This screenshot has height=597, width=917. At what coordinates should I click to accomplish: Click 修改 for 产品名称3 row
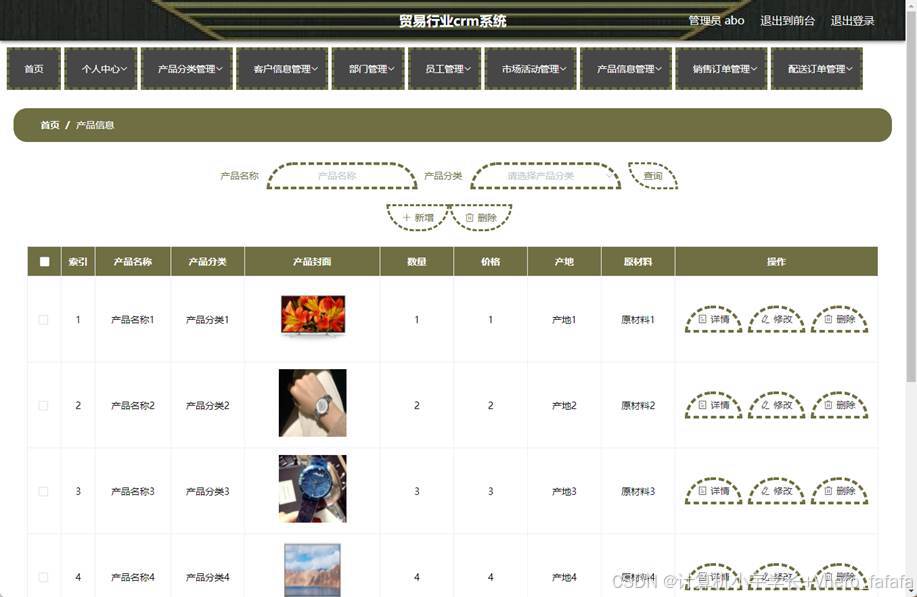[777, 491]
